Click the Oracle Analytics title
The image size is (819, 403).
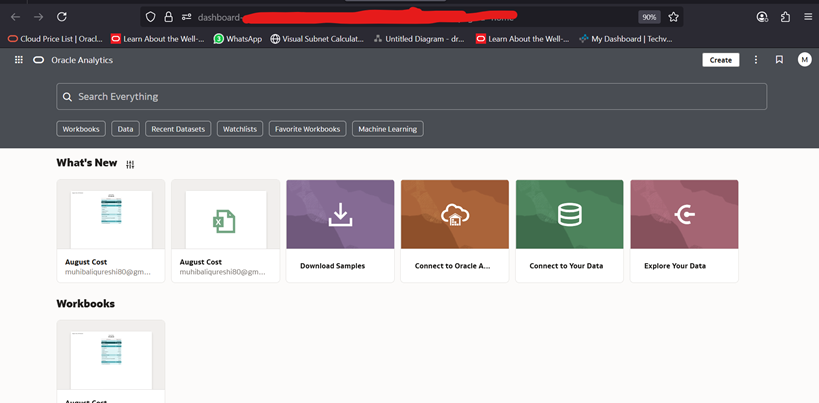(x=82, y=60)
